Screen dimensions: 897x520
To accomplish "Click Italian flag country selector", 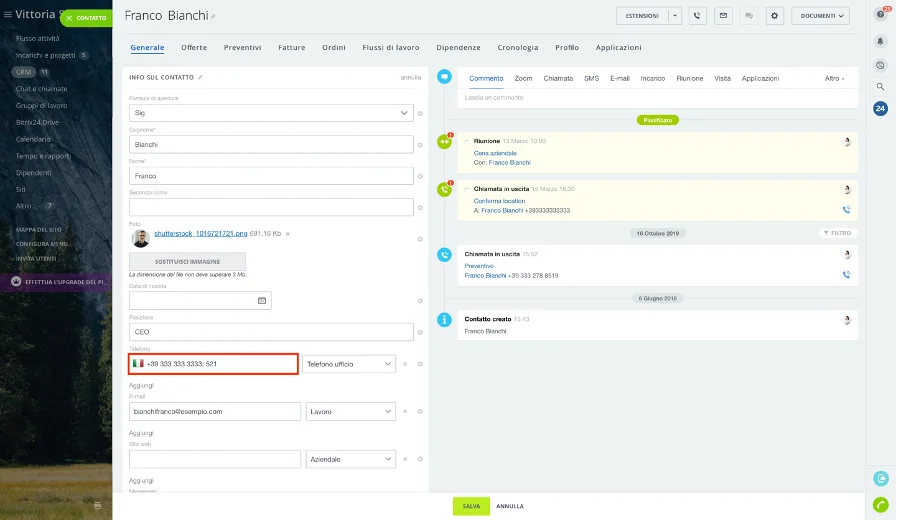I will tap(138, 363).
